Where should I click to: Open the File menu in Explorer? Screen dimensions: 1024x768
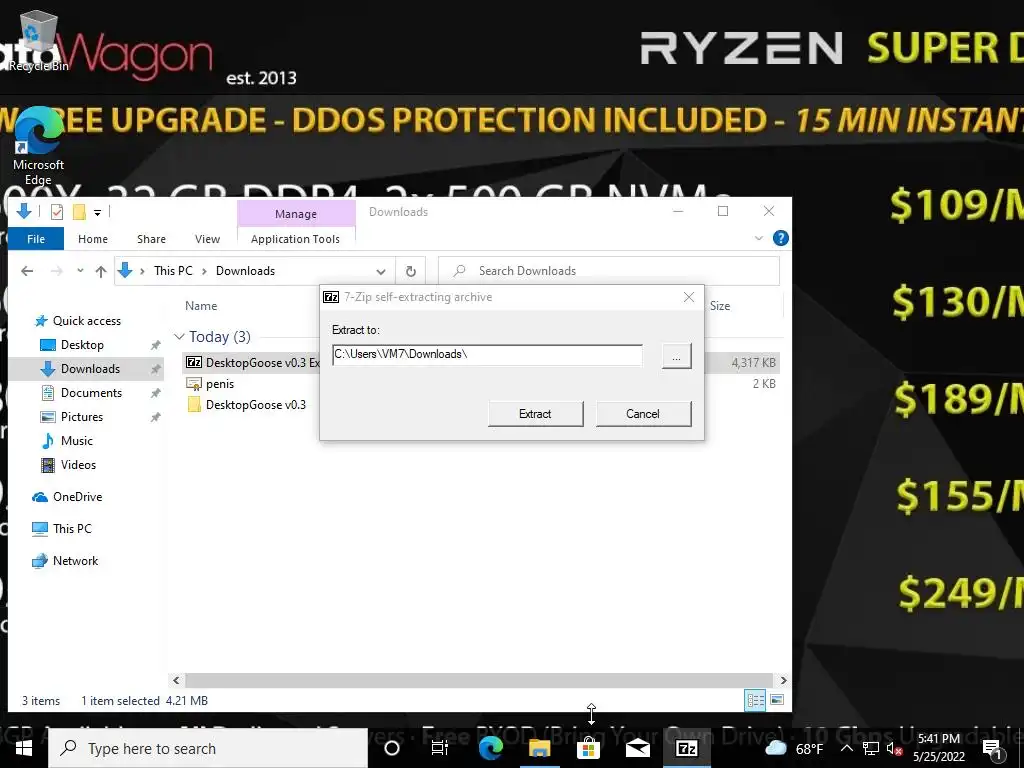(36, 239)
